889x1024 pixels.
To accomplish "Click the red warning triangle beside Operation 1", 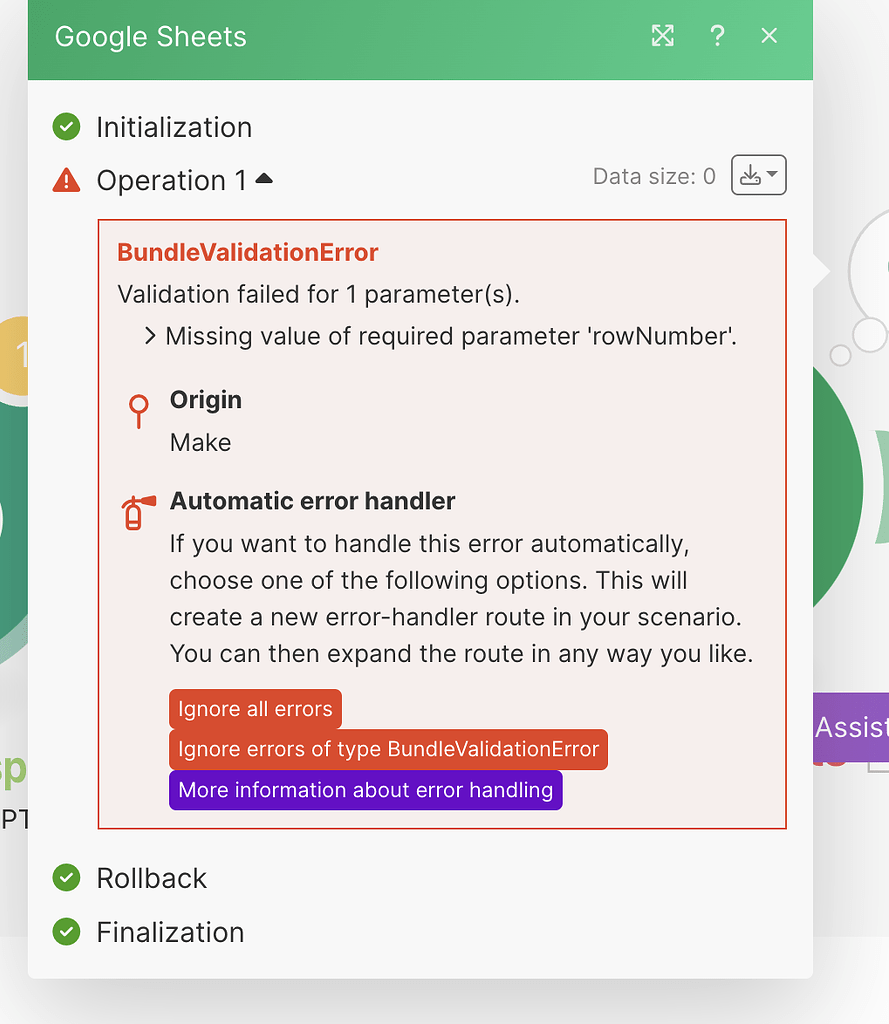I will 66,180.
